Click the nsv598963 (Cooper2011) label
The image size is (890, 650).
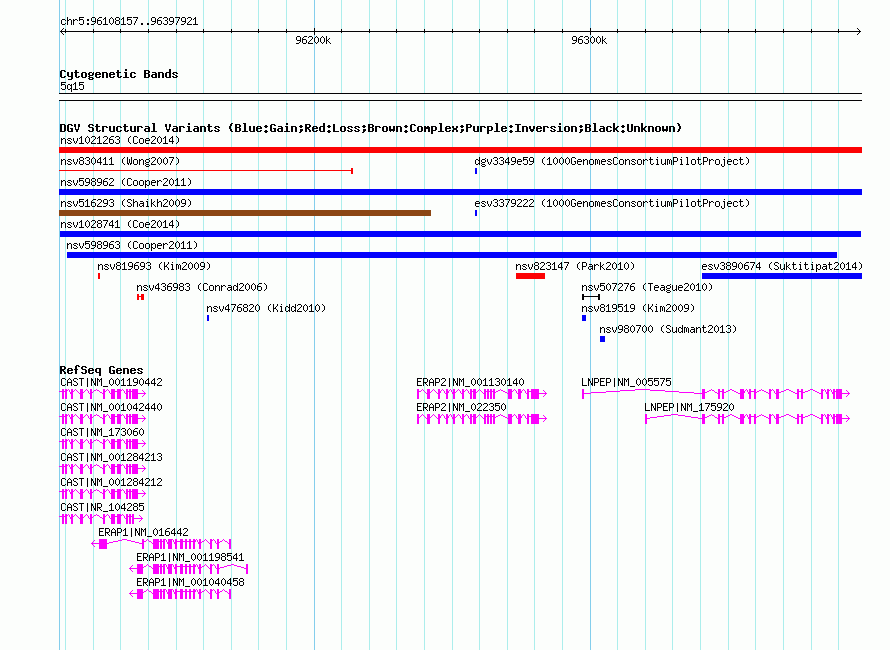tap(132, 245)
